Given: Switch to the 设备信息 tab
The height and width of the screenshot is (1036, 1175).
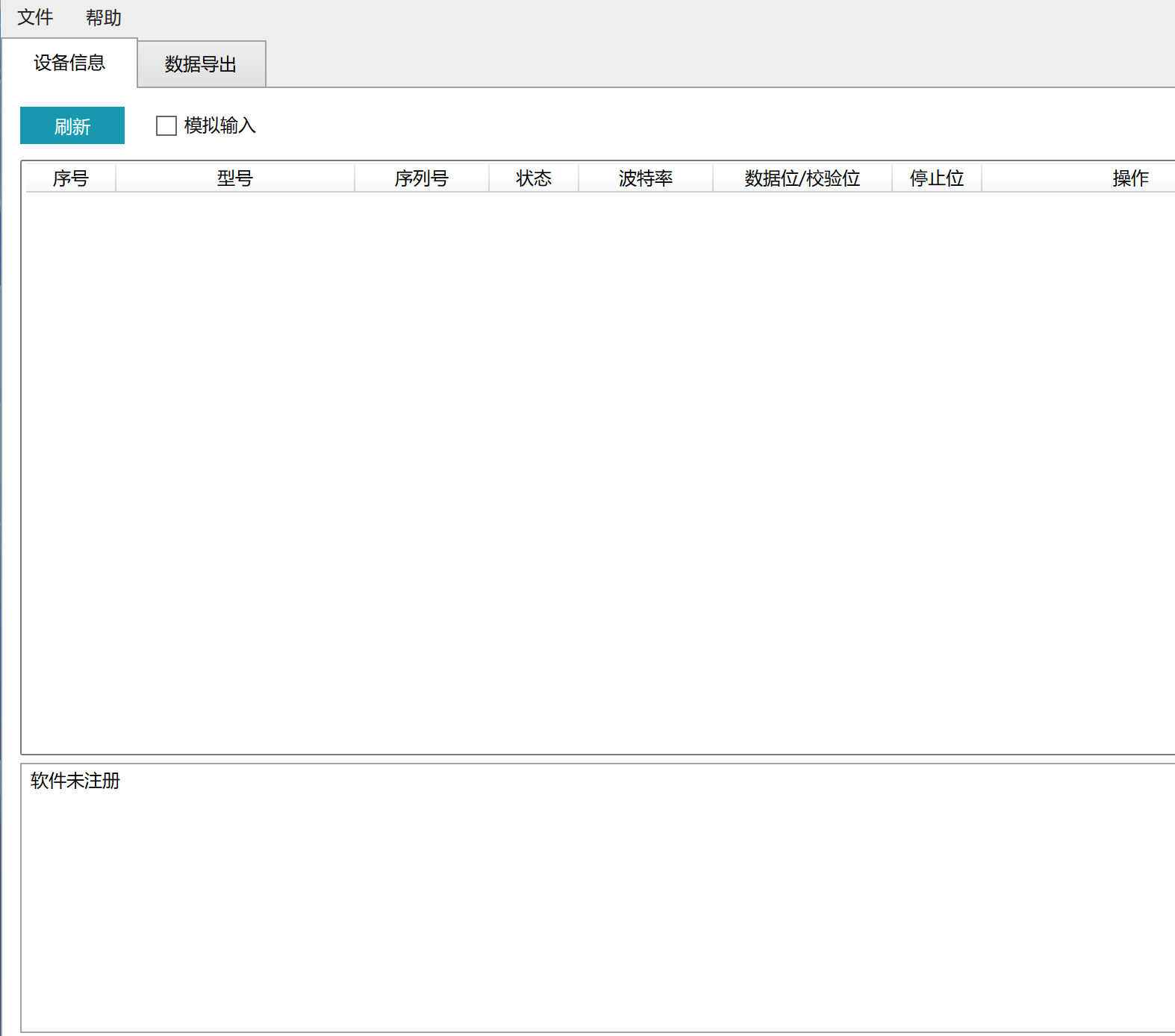Looking at the screenshot, I should pyautogui.click(x=69, y=63).
